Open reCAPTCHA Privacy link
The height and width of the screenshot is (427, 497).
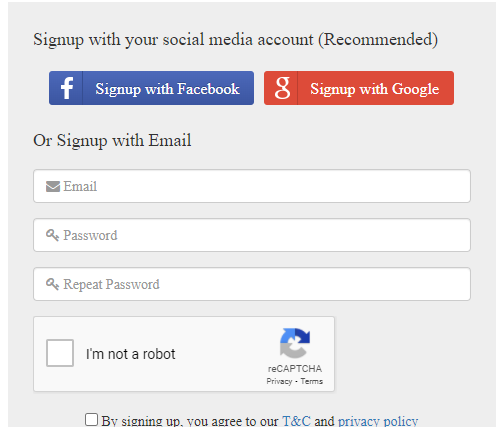point(279,381)
